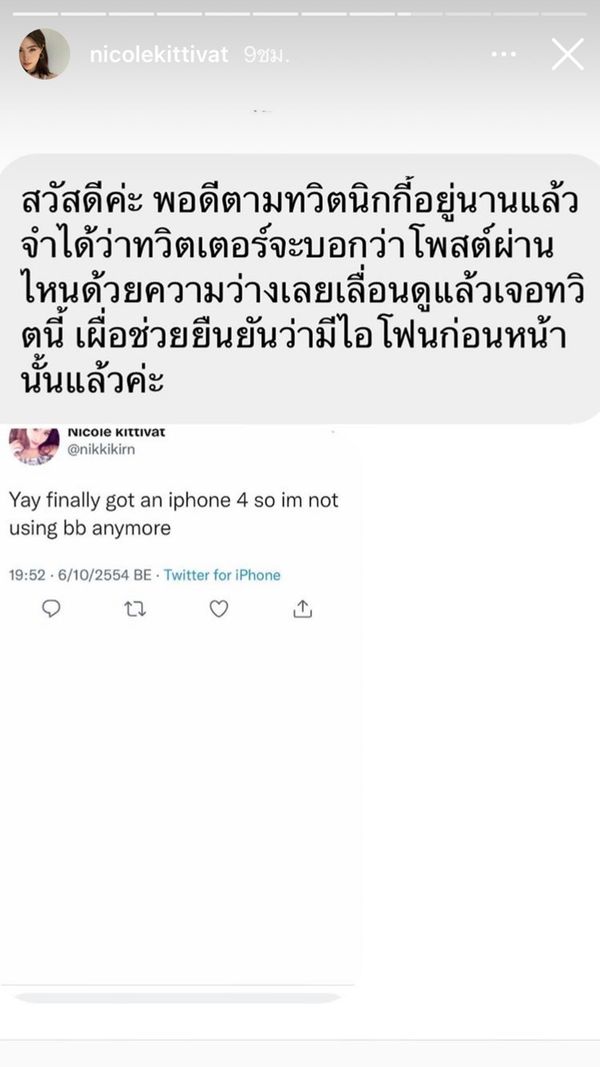Follow the Twitter for iPhone link
600x1067 pixels.
pyautogui.click(x=222, y=575)
